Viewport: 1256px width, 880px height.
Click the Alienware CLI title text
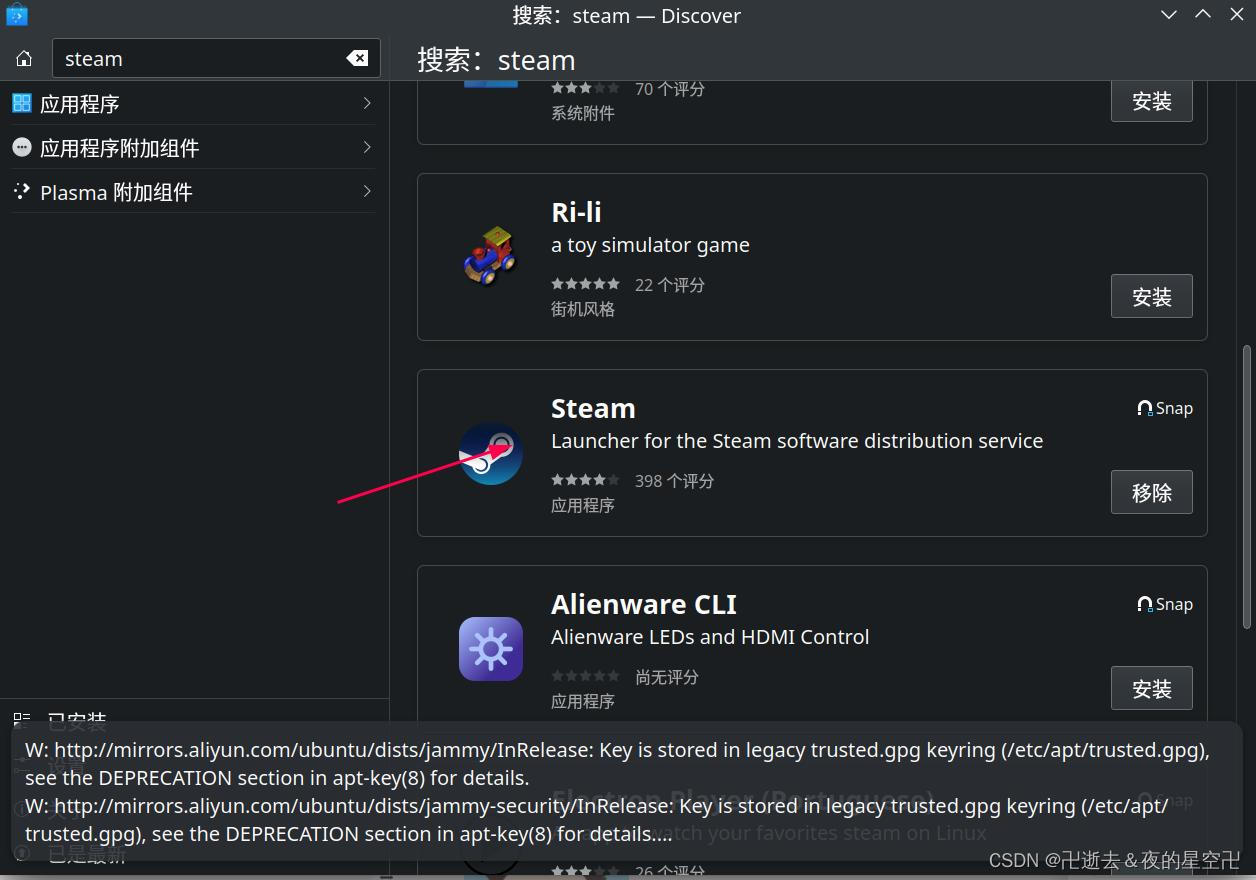pyautogui.click(x=644, y=604)
